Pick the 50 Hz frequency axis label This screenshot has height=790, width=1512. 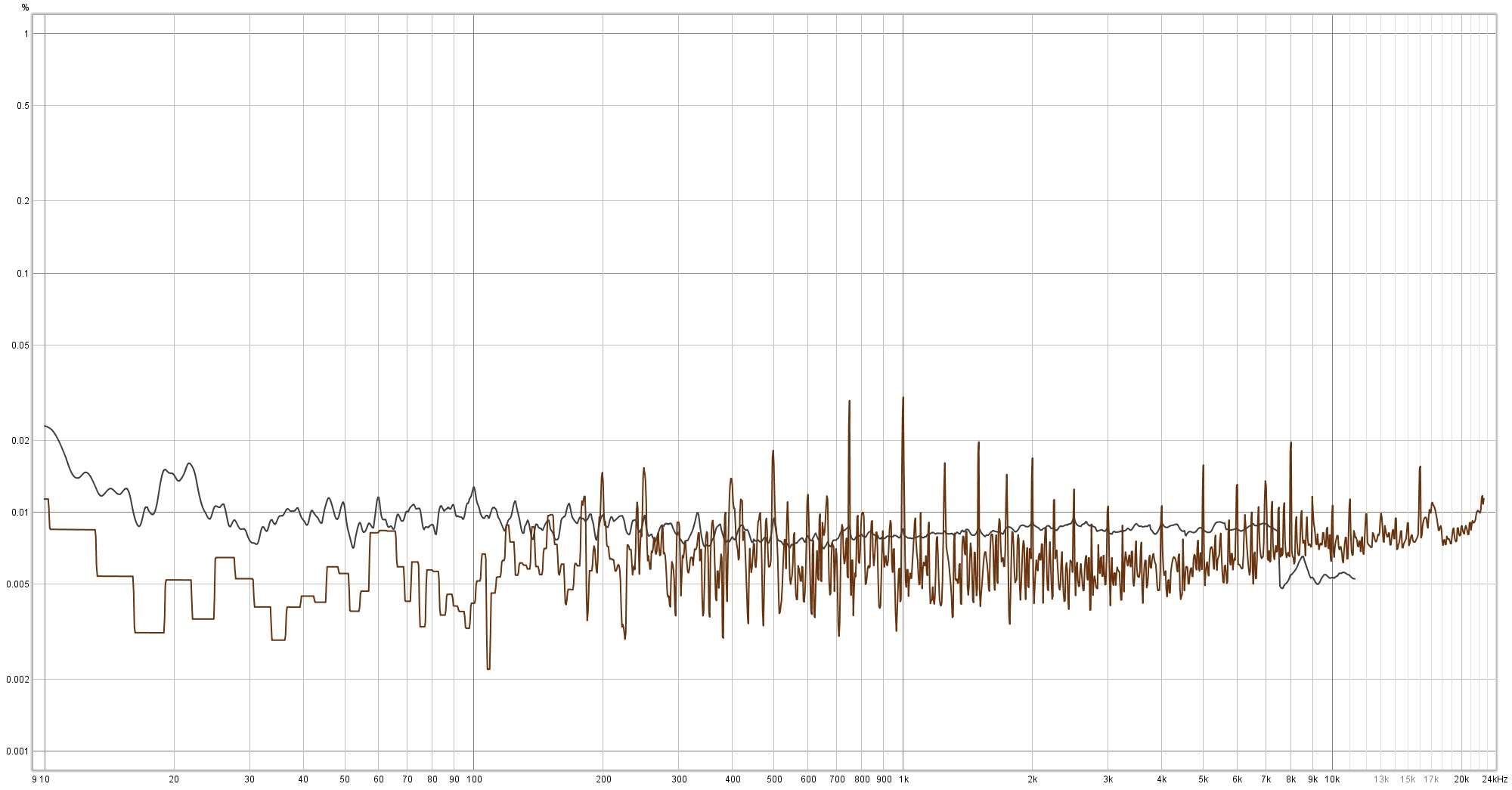click(x=345, y=779)
